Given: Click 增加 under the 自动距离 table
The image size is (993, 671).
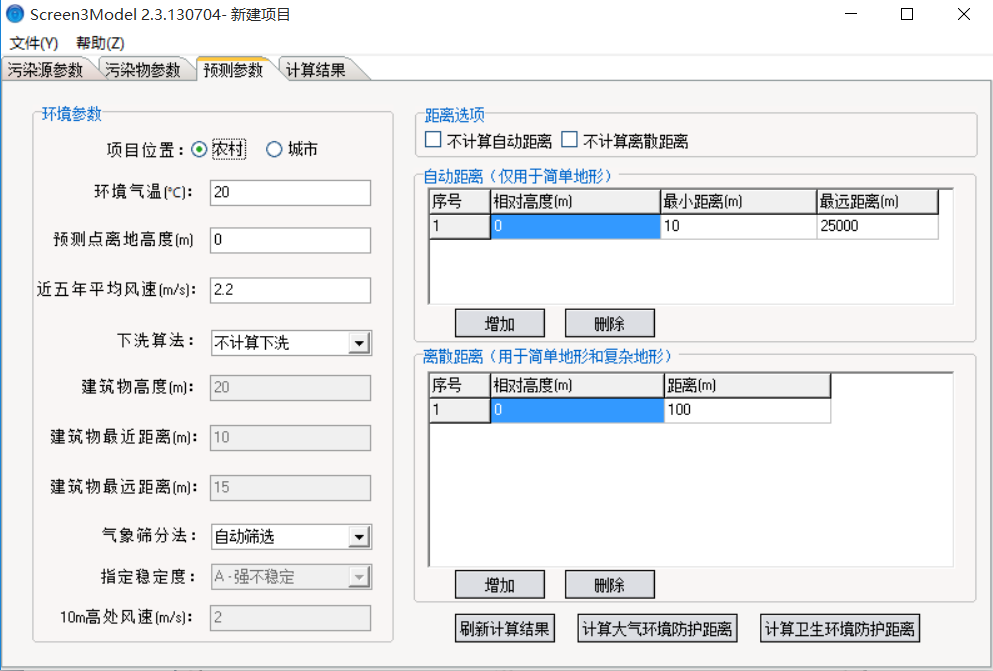Looking at the screenshot, I should pyautogui.click(x=499, y=323).
